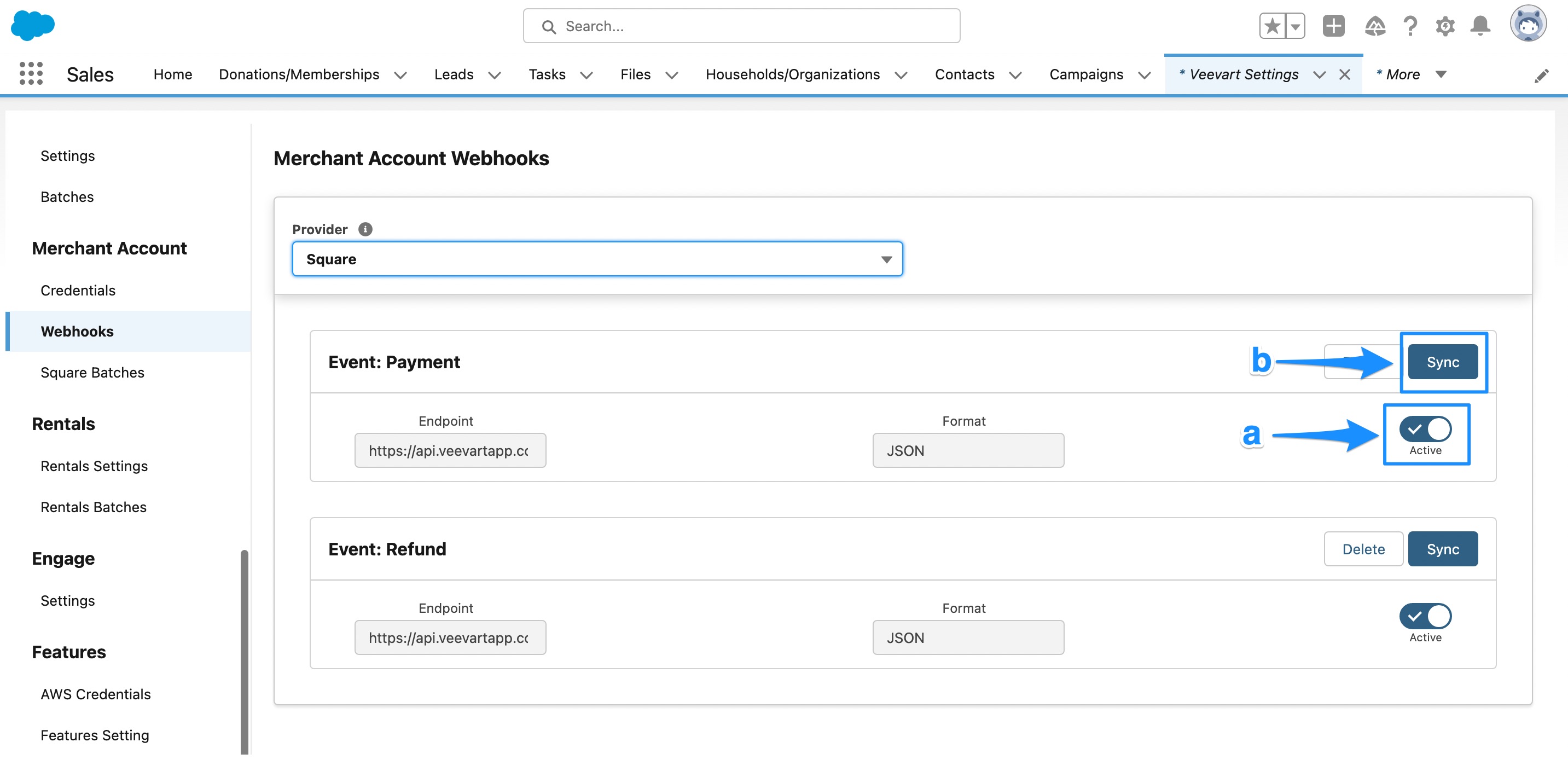Toggle Active switch for Payment event
The height and width of the screenshot is (777, 1568).
[1426, 428]
